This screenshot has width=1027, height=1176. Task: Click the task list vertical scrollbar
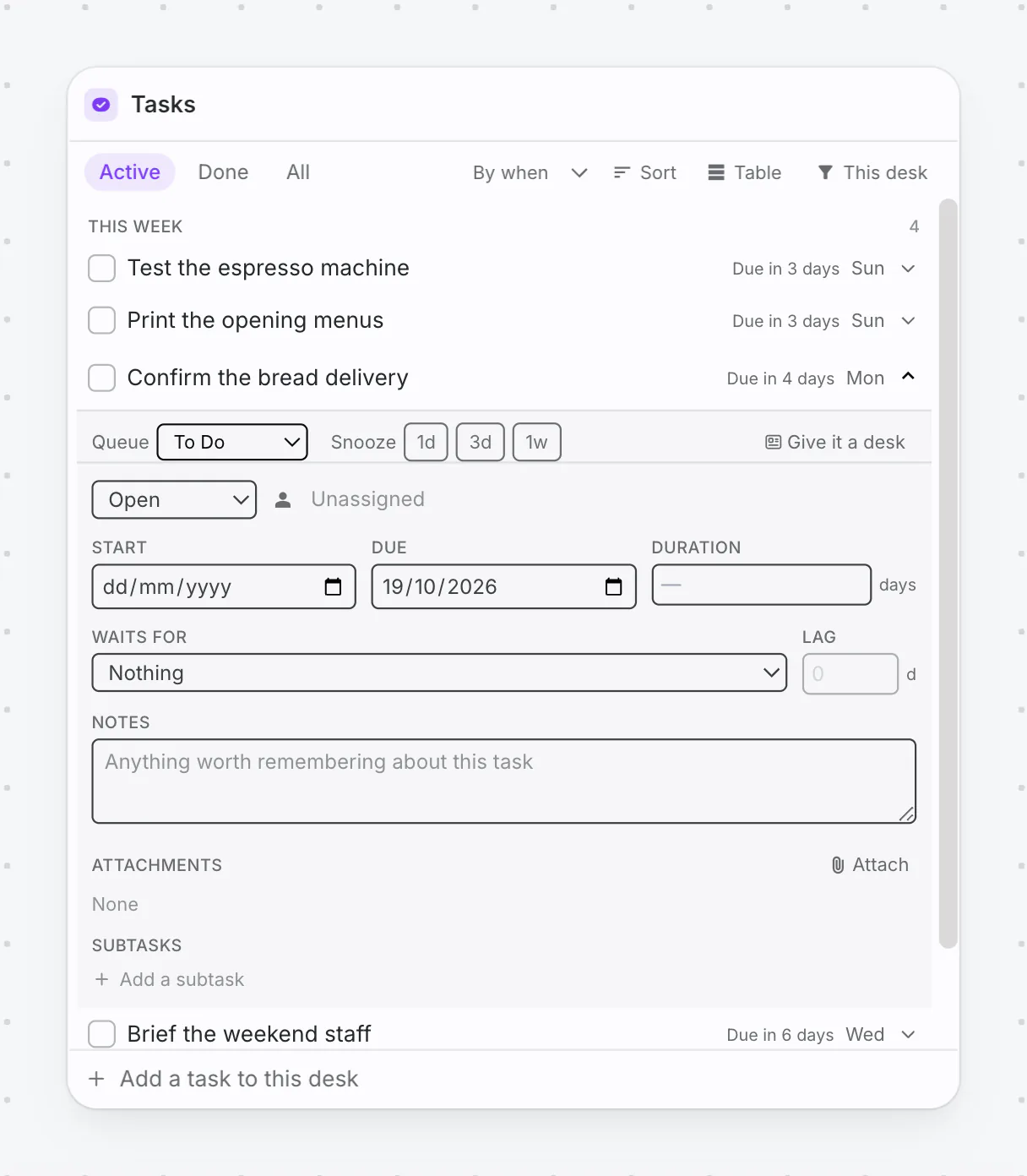tap(948, 574)
